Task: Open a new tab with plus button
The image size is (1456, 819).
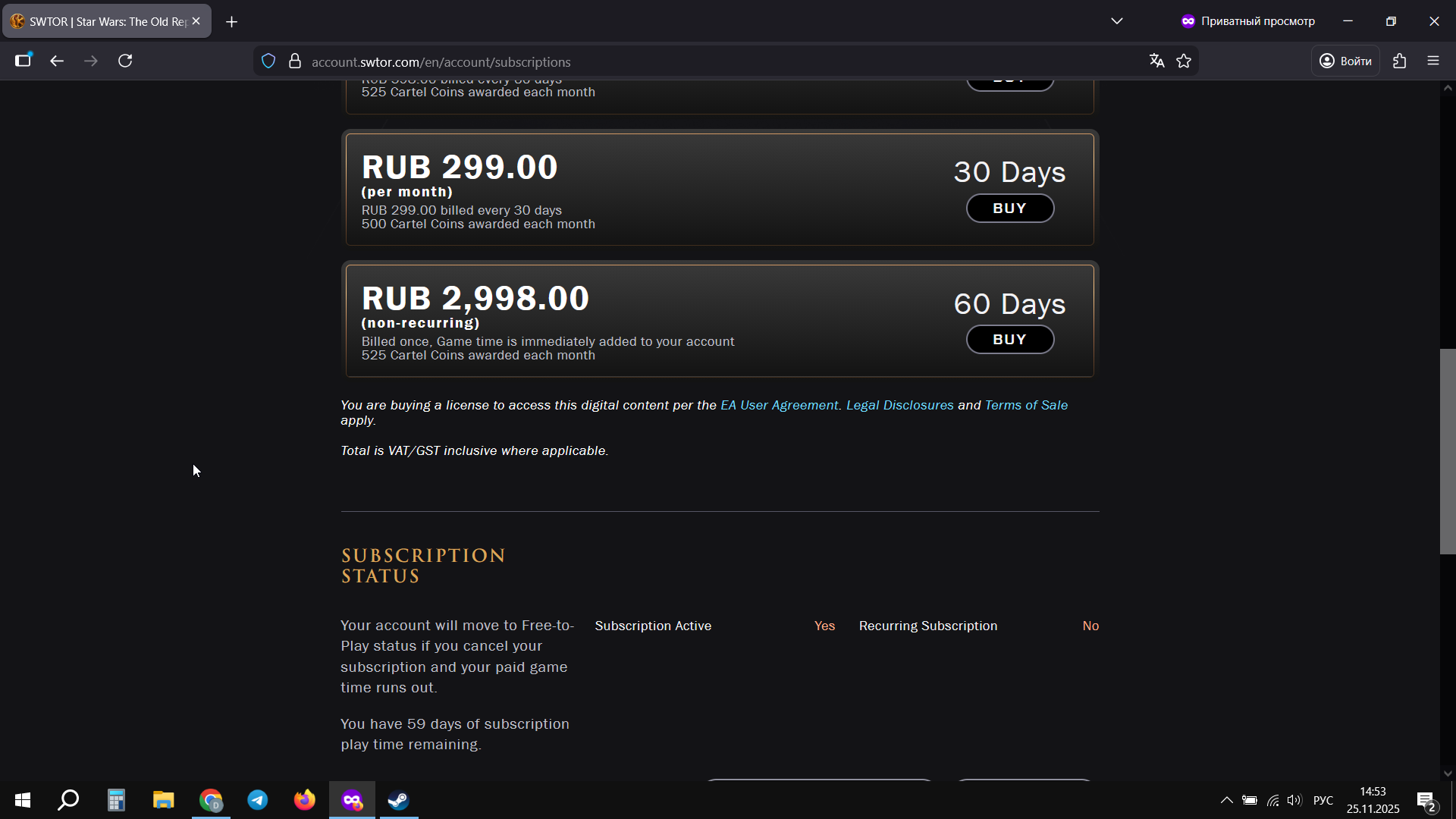Action: coord(232,21)
